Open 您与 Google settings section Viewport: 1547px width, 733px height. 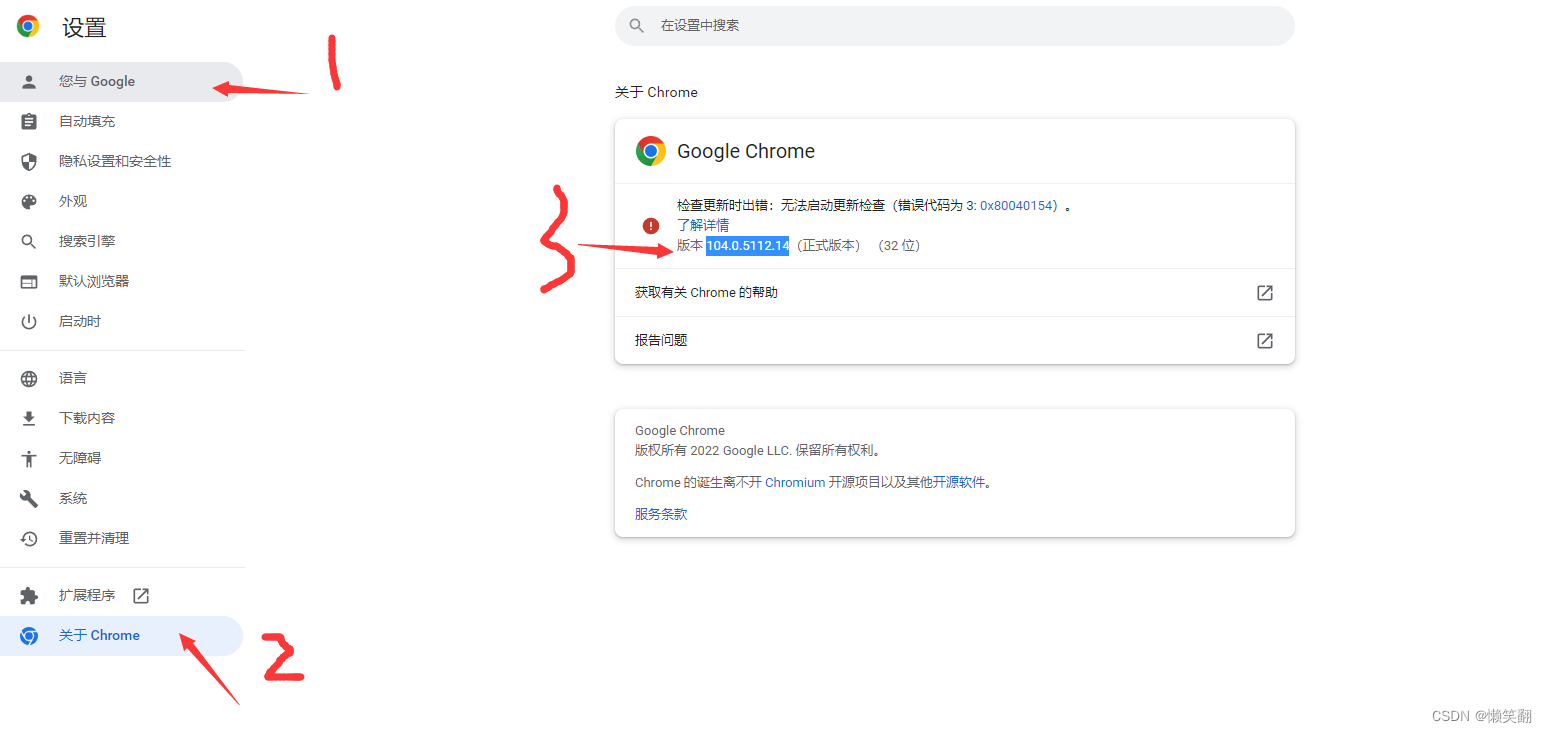(97, 81)
